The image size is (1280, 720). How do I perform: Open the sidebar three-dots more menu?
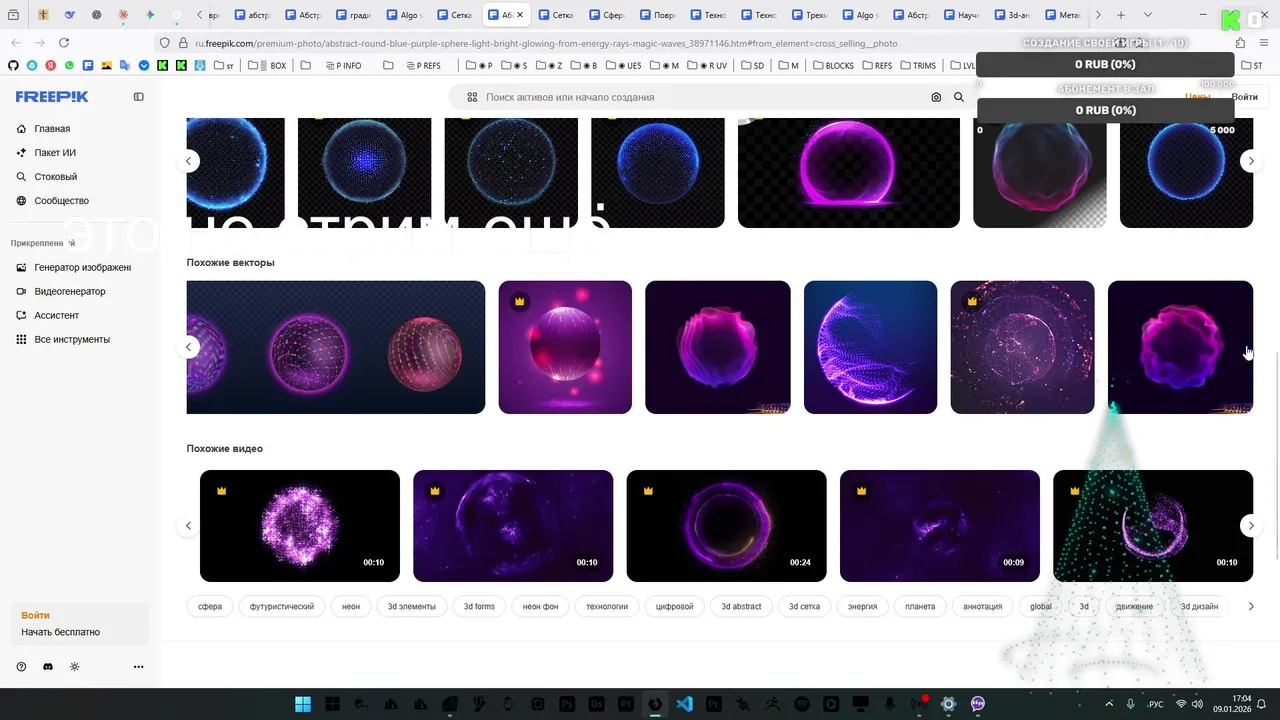point(138,667)
